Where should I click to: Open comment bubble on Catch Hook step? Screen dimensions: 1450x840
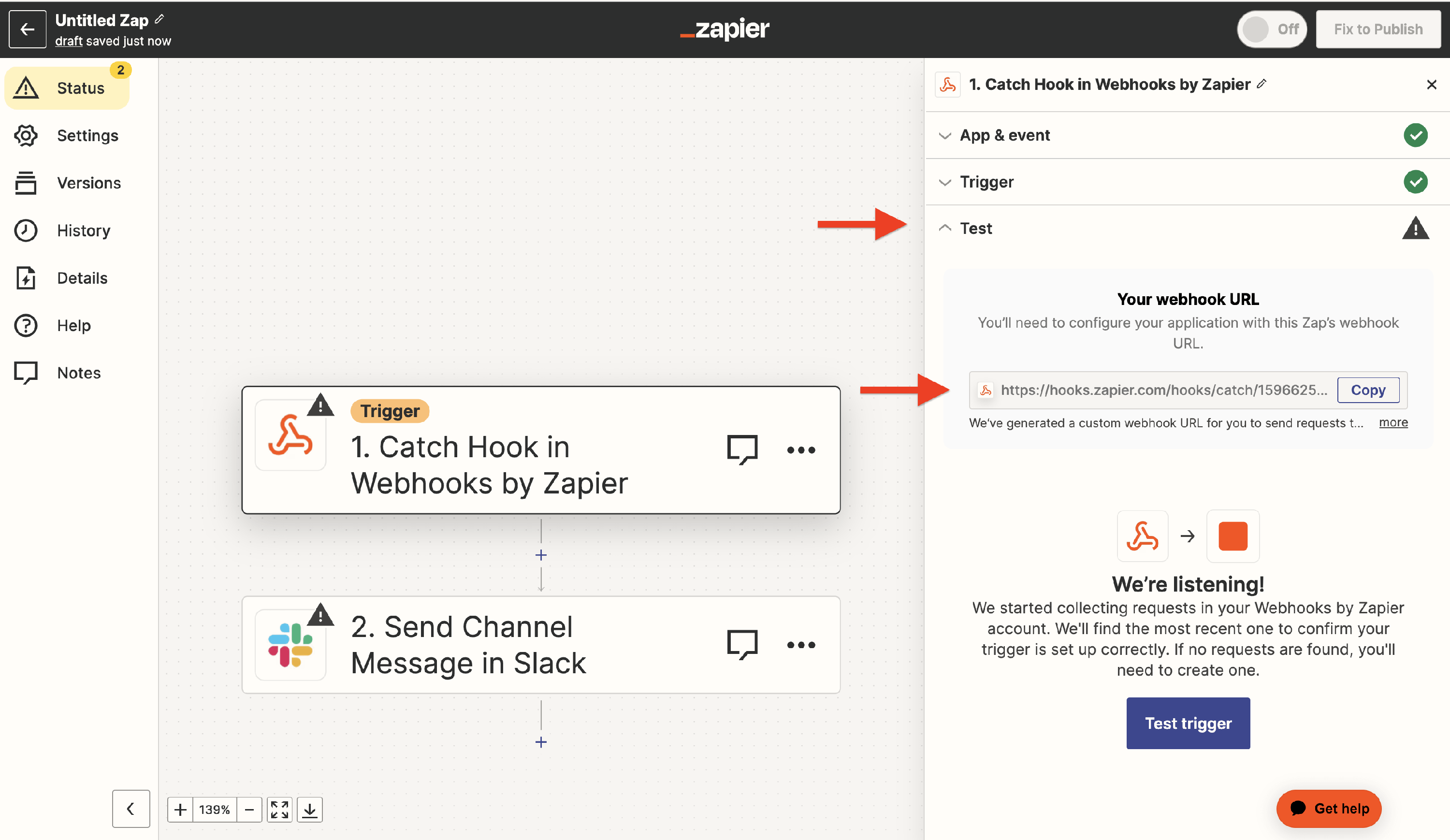coord(742,449)
